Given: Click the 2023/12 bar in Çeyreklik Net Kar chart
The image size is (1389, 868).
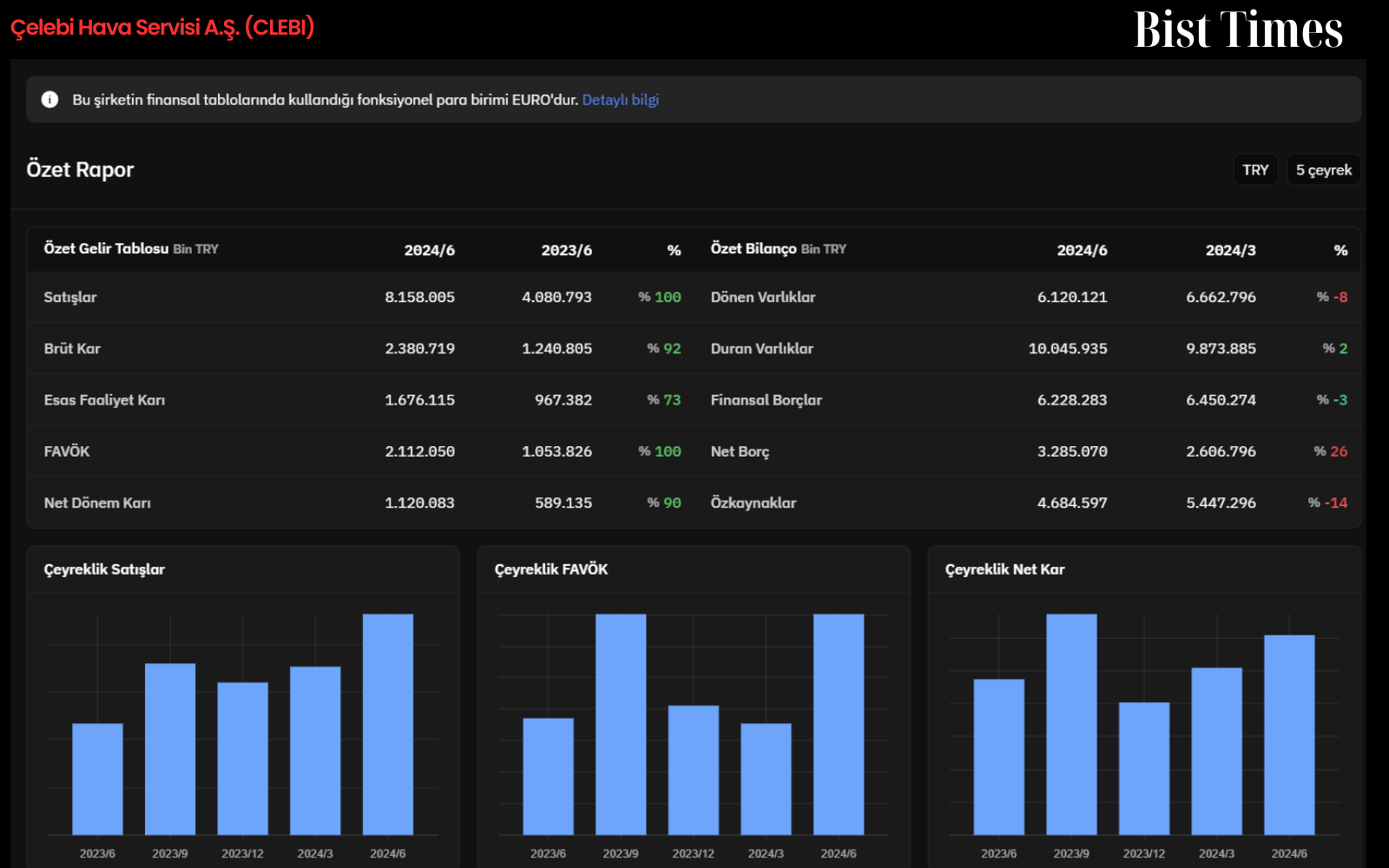Looking at the screenshot, I should tap(1144, 768).
